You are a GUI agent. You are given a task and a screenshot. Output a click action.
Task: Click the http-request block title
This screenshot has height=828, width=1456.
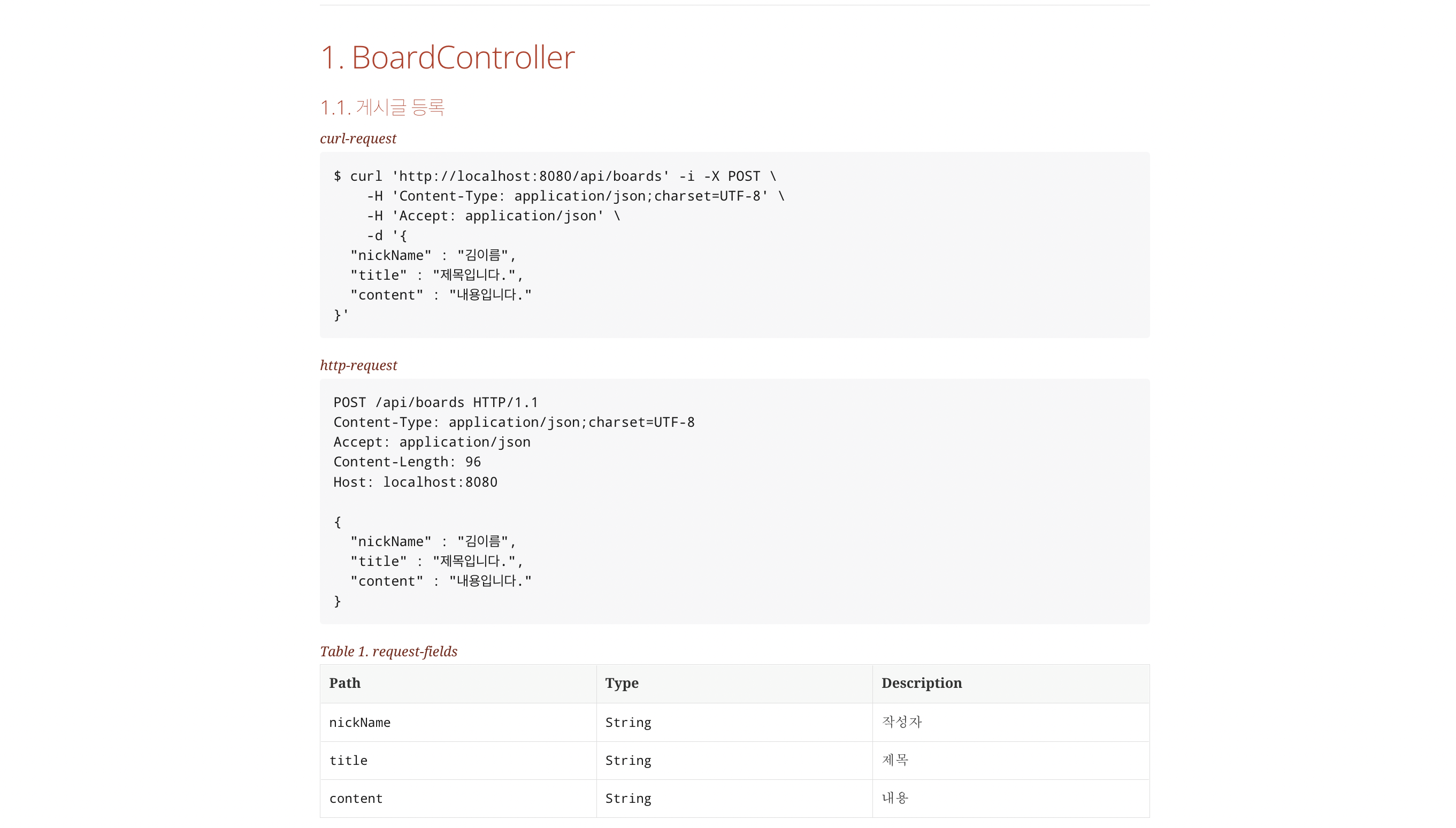(358, 365)
